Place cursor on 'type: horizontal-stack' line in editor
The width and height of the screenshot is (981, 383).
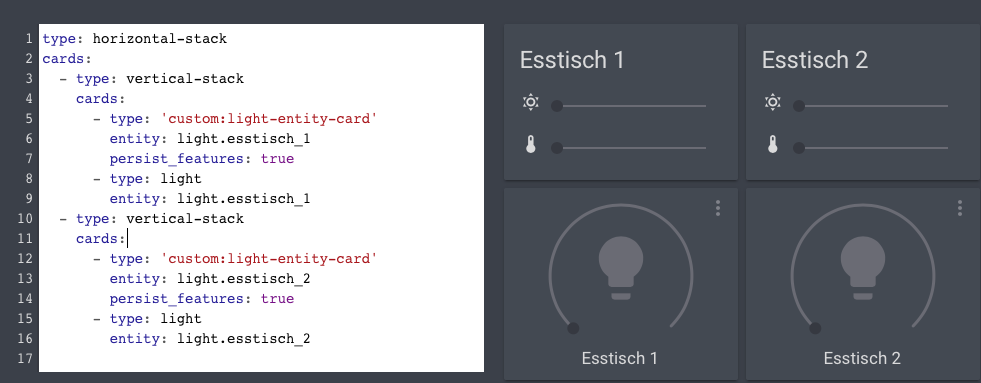point(135,39)
